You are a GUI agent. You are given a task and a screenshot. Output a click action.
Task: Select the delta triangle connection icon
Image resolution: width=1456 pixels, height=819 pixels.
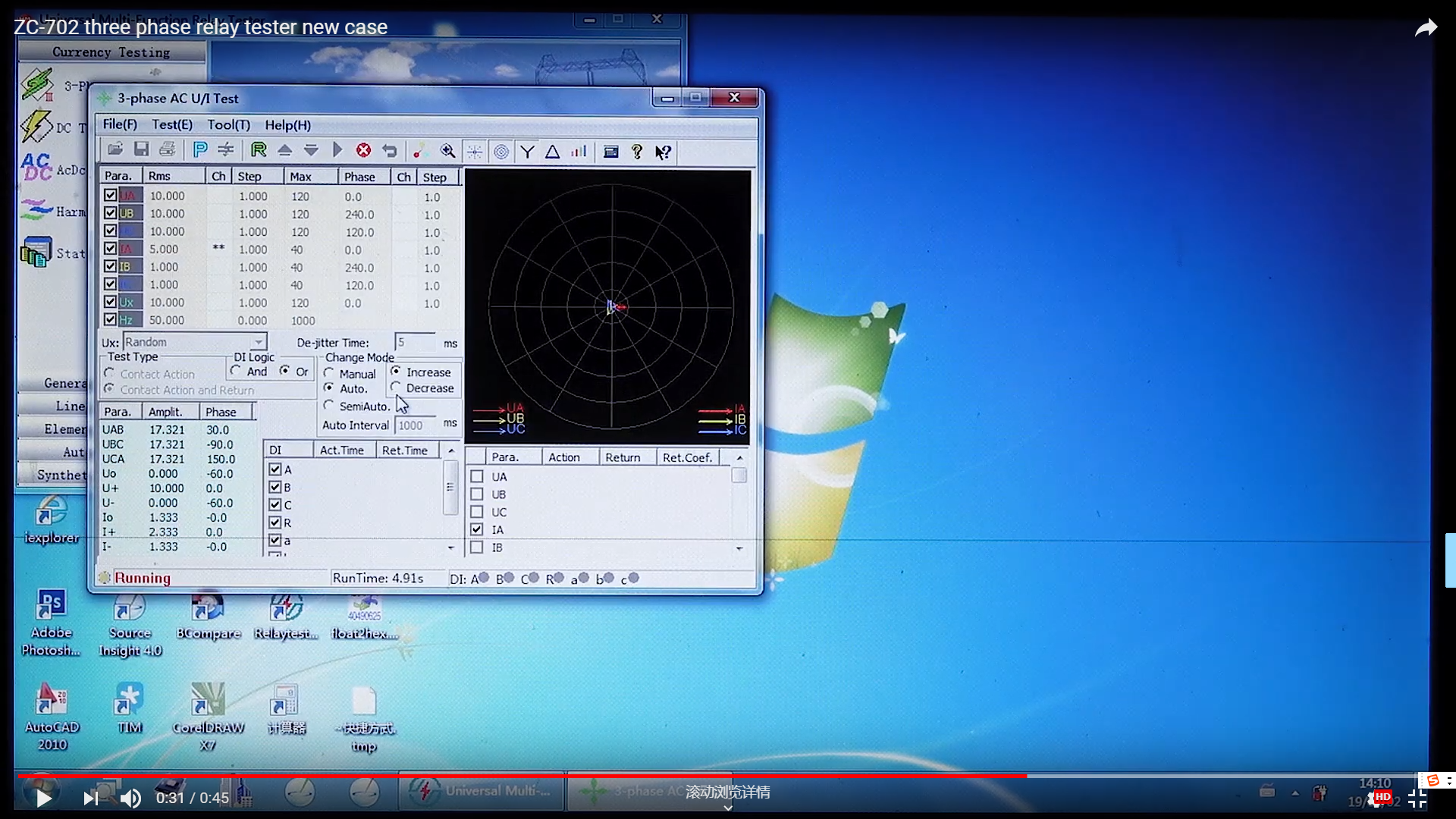pos(553,152)
